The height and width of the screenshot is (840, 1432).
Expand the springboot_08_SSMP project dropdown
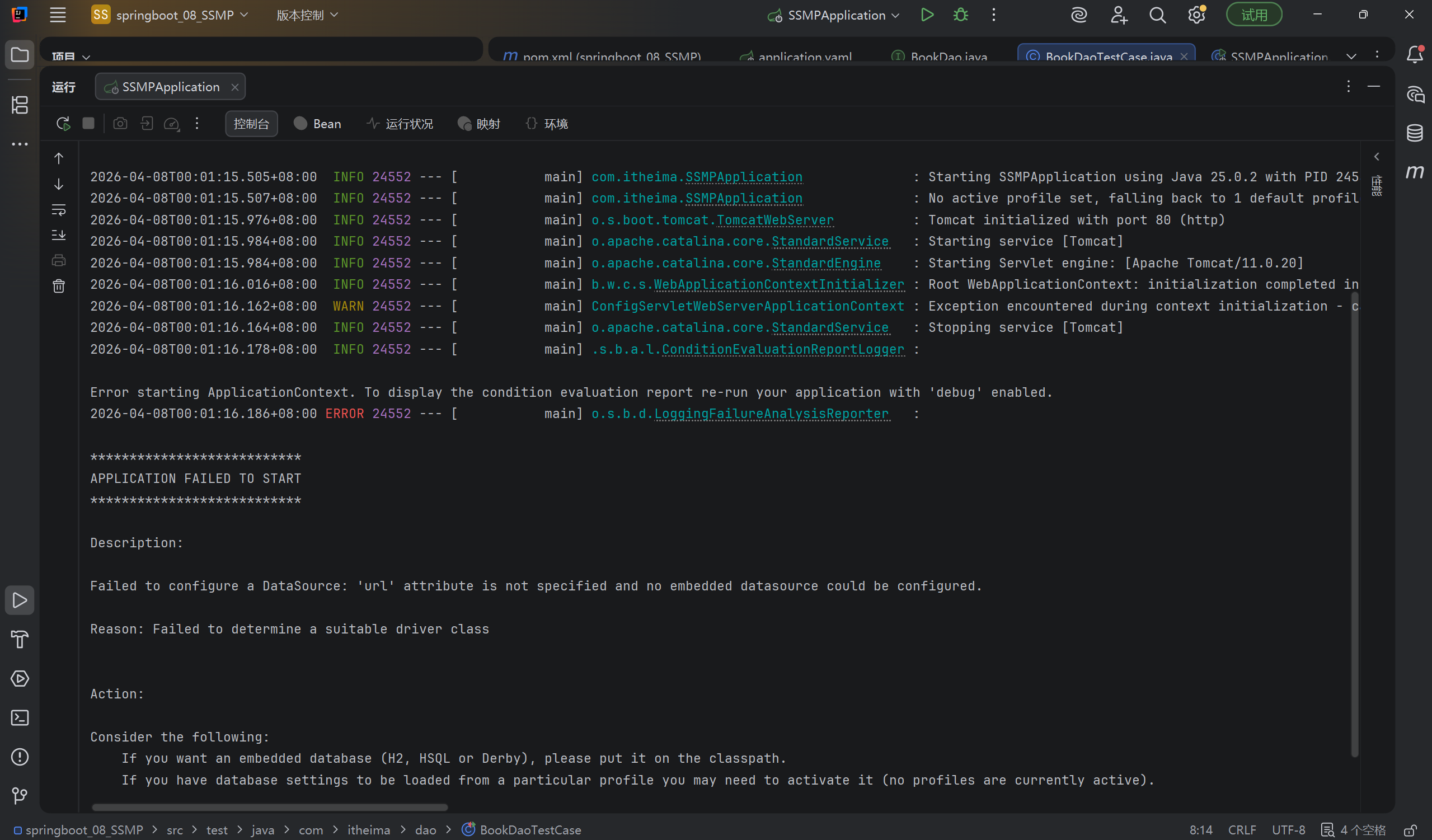[x=175, y=15]
